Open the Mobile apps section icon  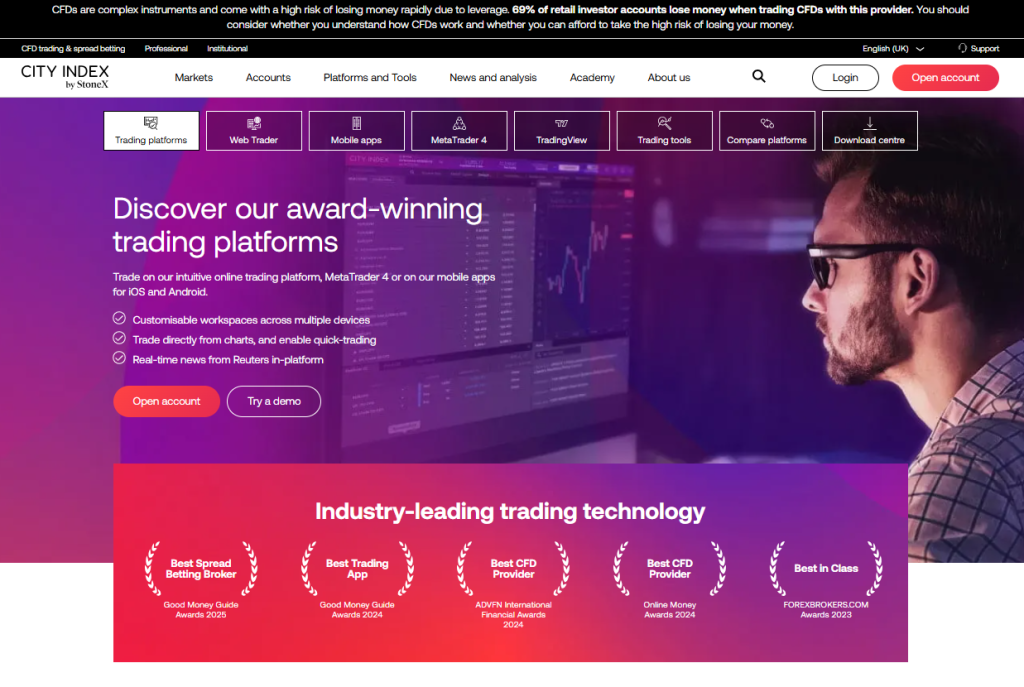(x=356, y=124)
